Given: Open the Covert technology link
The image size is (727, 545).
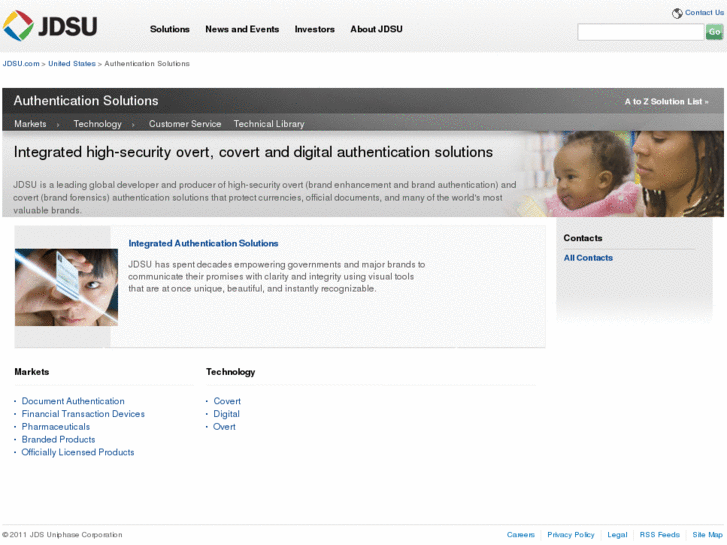Looking at the screenshot, I should click(x=227, y=401).
